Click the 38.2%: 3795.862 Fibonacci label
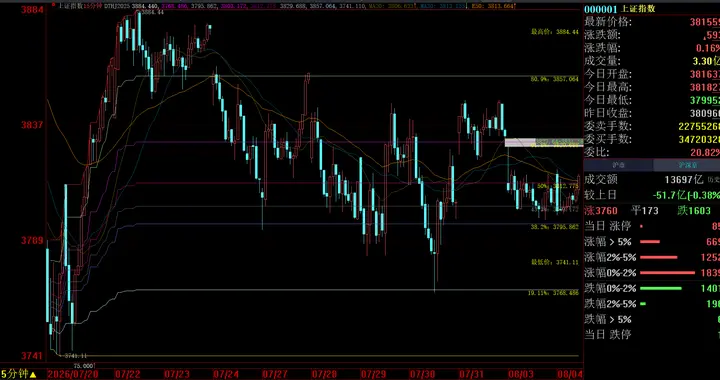Image resolution: width=720 pixels, height=380 pixels. click(555, 227)
